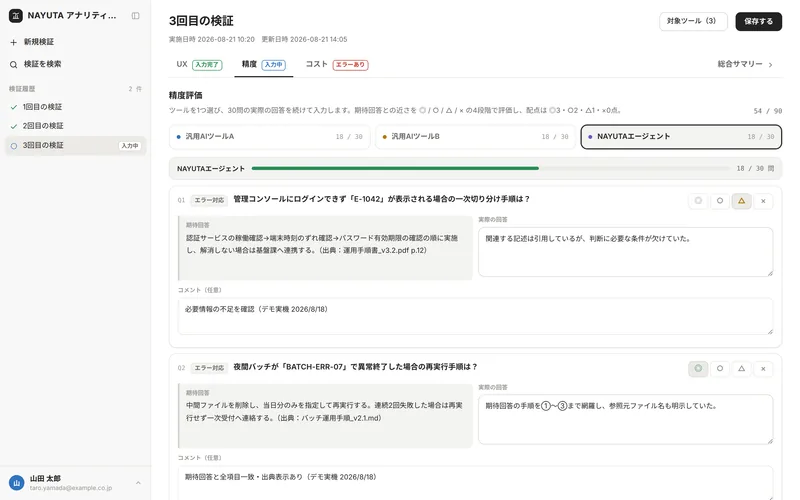Rate question 02 with double circle ◎
The height and width of the screenshot is (500, 800).
pyautogui.click(x=698, y=368)
